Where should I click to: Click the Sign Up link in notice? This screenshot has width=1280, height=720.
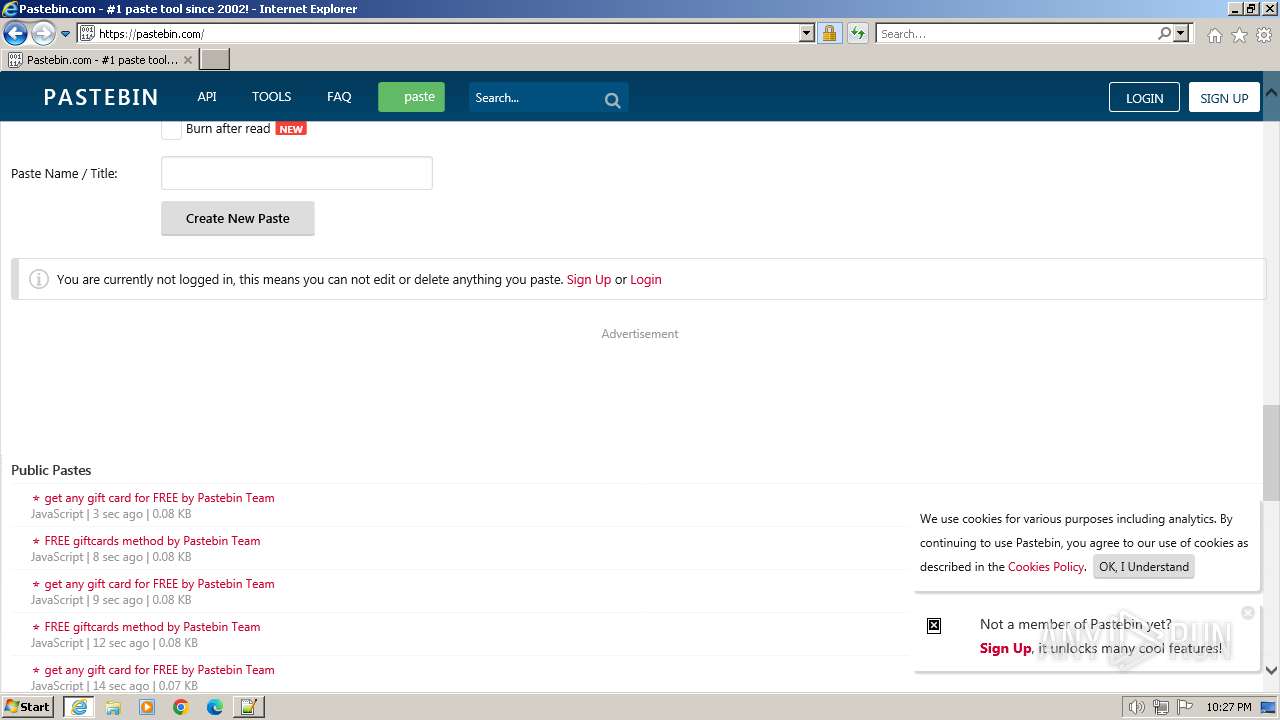589,279
